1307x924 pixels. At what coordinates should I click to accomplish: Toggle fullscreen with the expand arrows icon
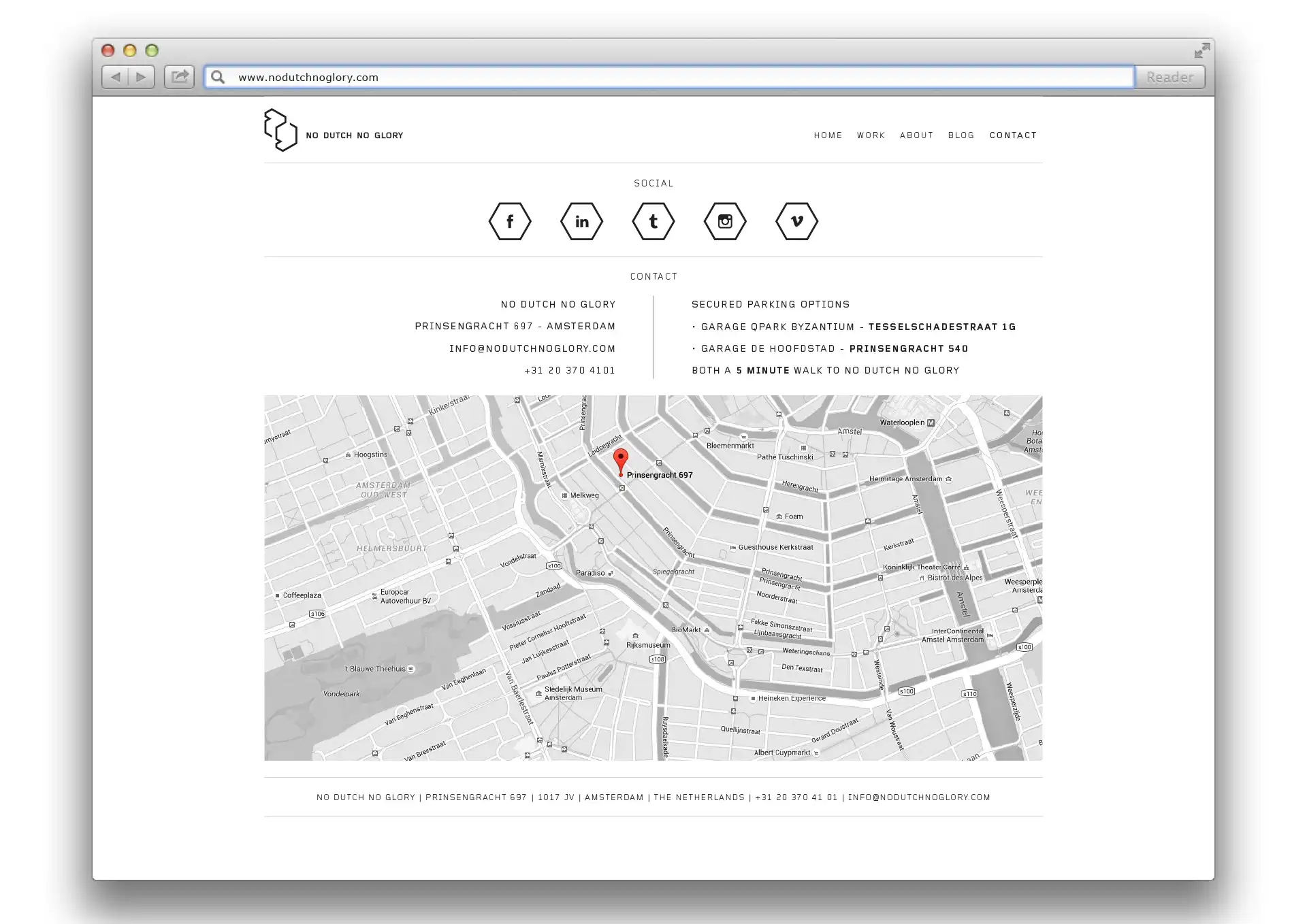pyautogui.click(x=1201, y=50)
